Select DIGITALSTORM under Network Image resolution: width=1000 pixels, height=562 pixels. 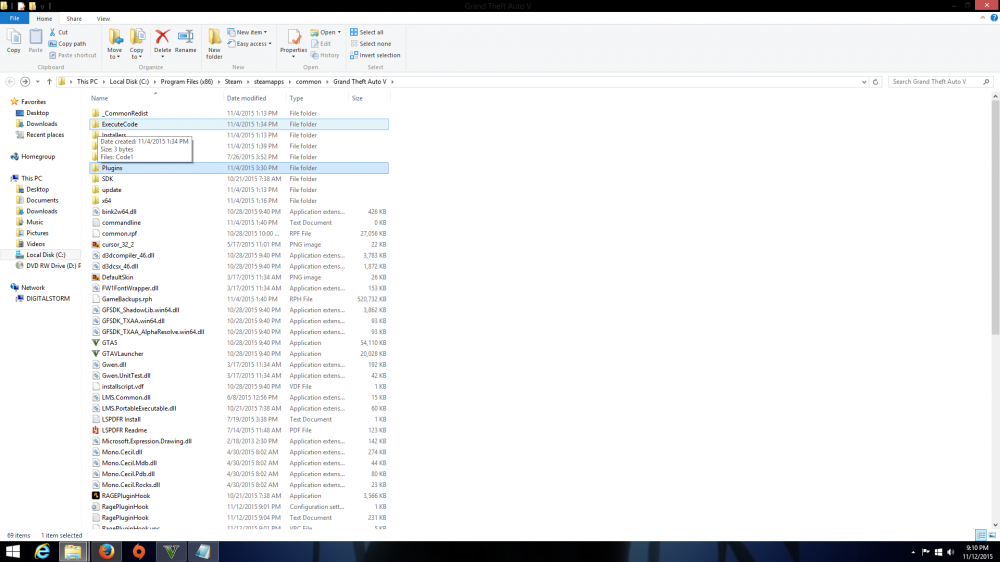pos(48,299)
